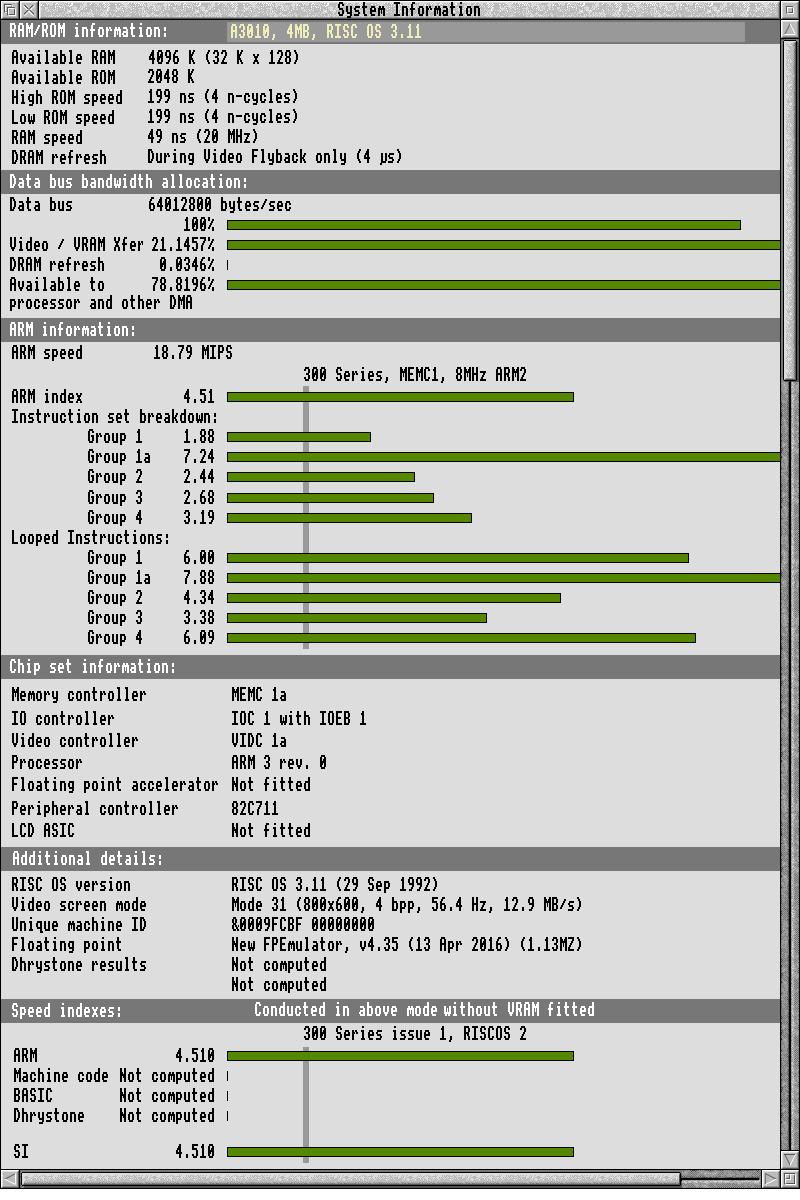Click the adjust size icon at bottom right

[x=790, y=1179]
